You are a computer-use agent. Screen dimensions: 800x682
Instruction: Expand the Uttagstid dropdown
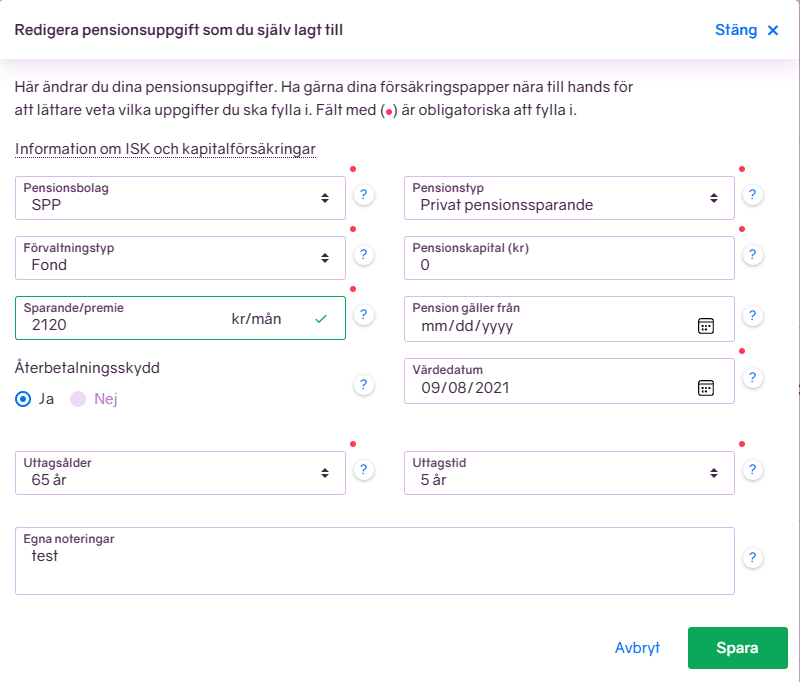pos(568,472)
